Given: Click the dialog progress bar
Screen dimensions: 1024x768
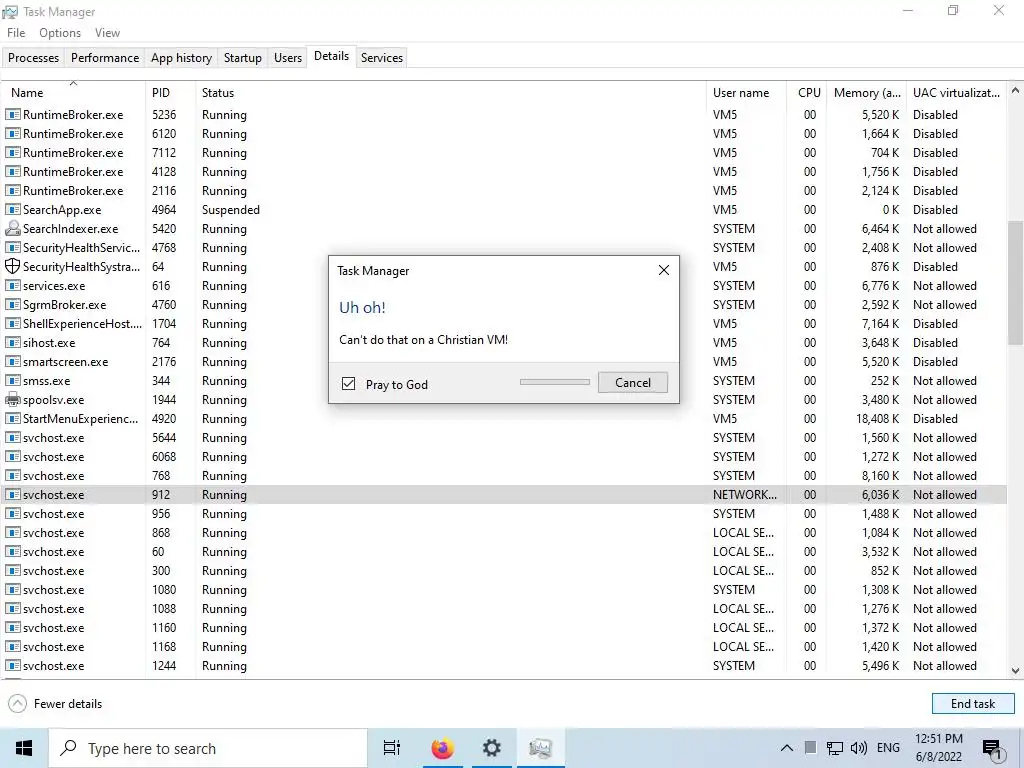Looking at the screenshot, I should [x=554, y=382].
